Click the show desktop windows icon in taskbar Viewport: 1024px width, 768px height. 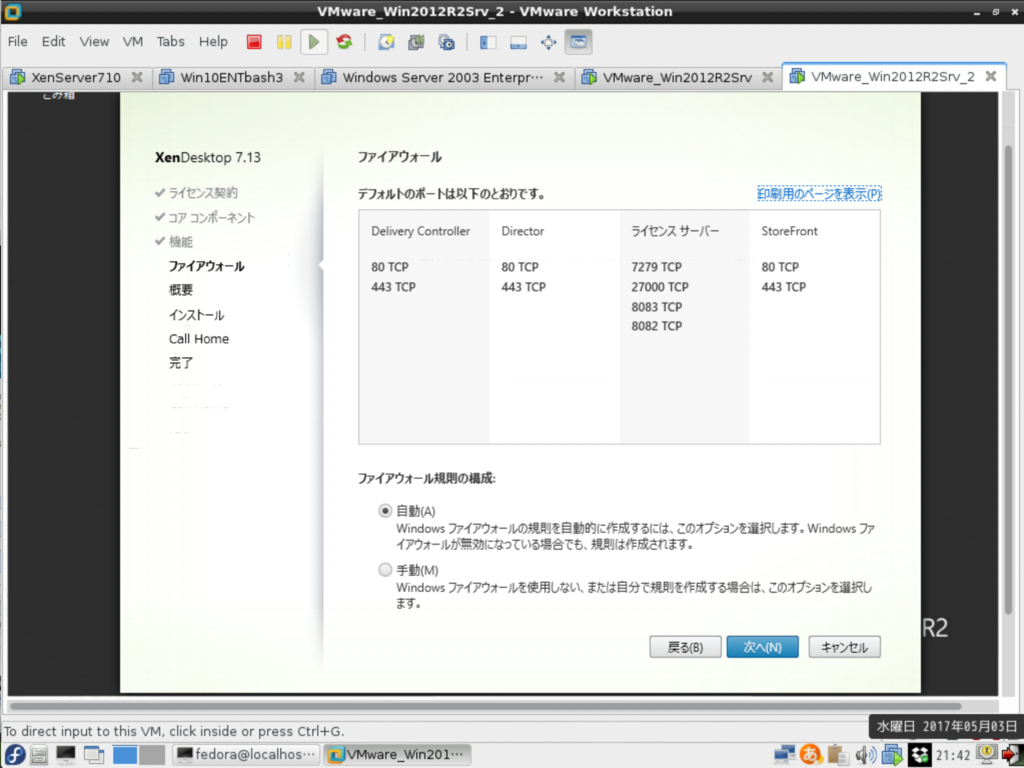click(x=93, y=755)
